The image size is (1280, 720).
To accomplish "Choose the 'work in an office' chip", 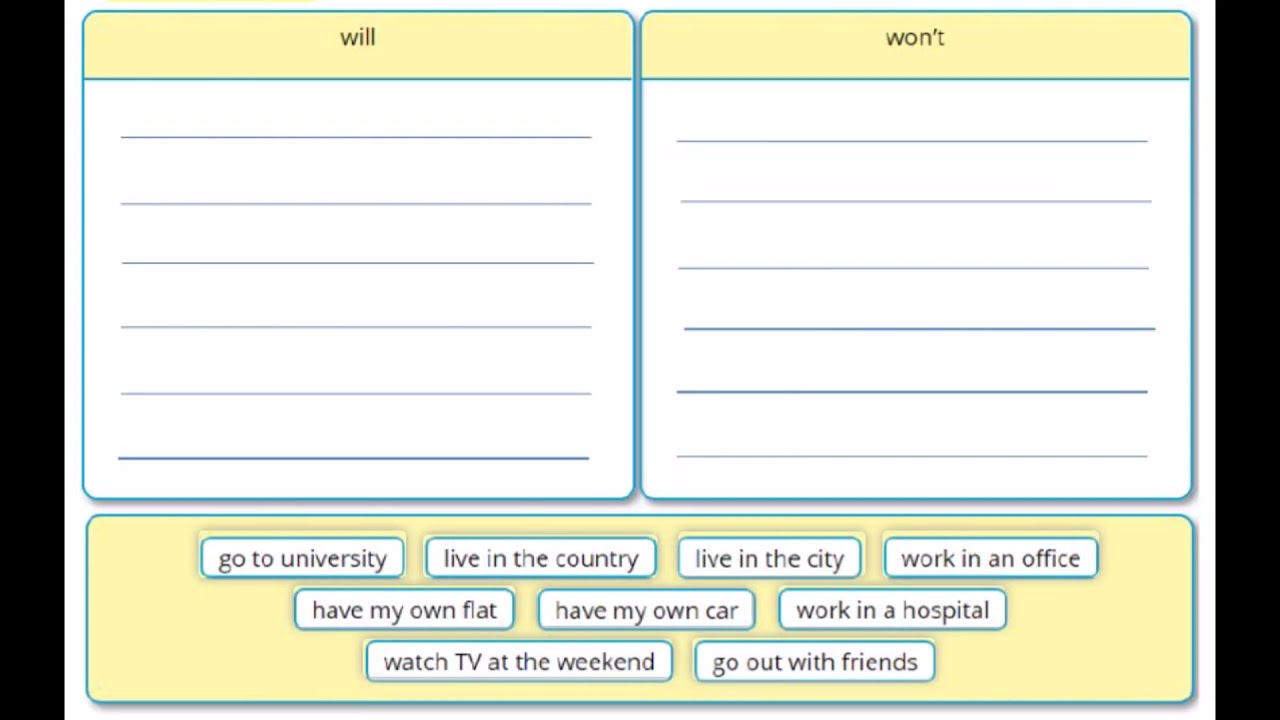I will 990,558.
